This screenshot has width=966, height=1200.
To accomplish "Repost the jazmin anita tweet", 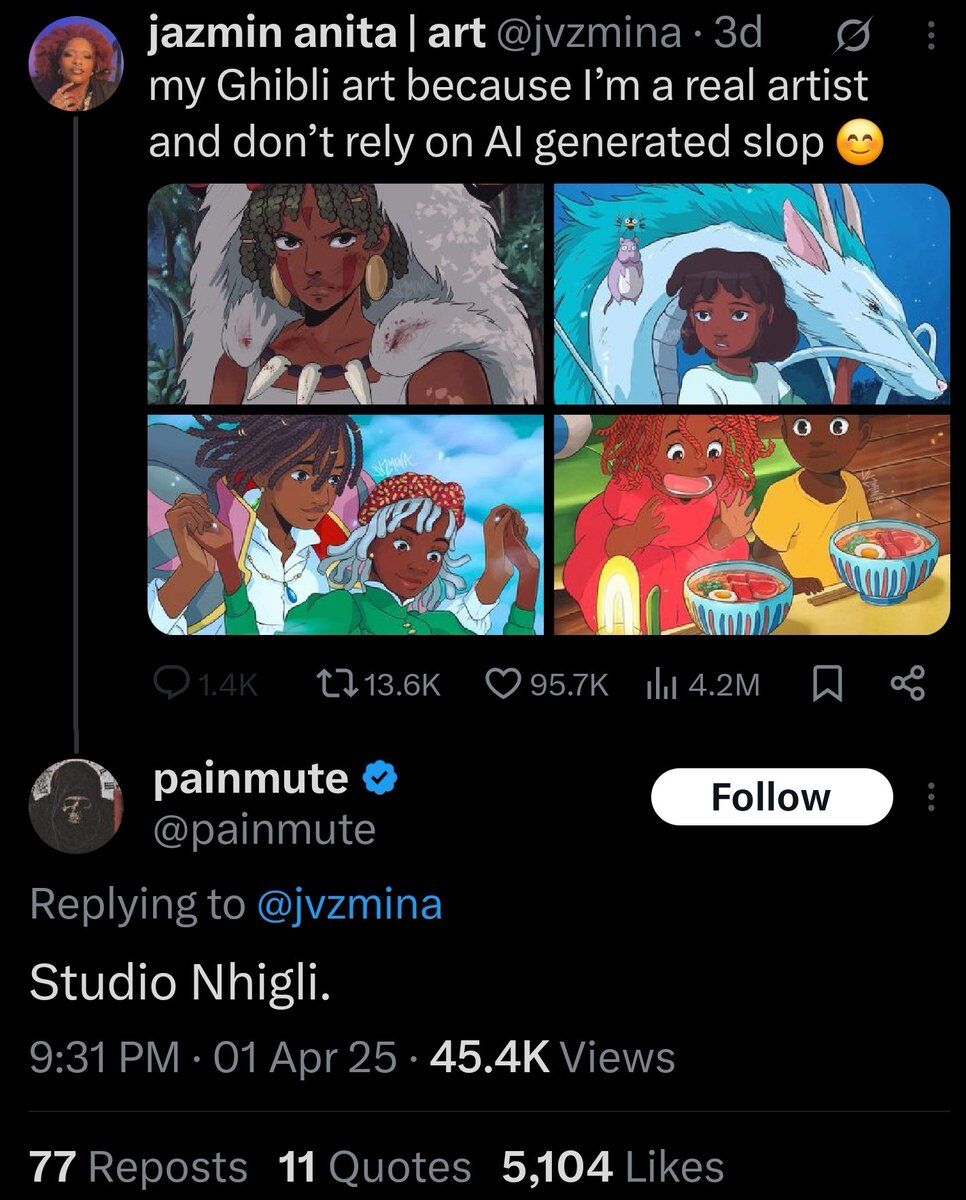I will 330,684.
